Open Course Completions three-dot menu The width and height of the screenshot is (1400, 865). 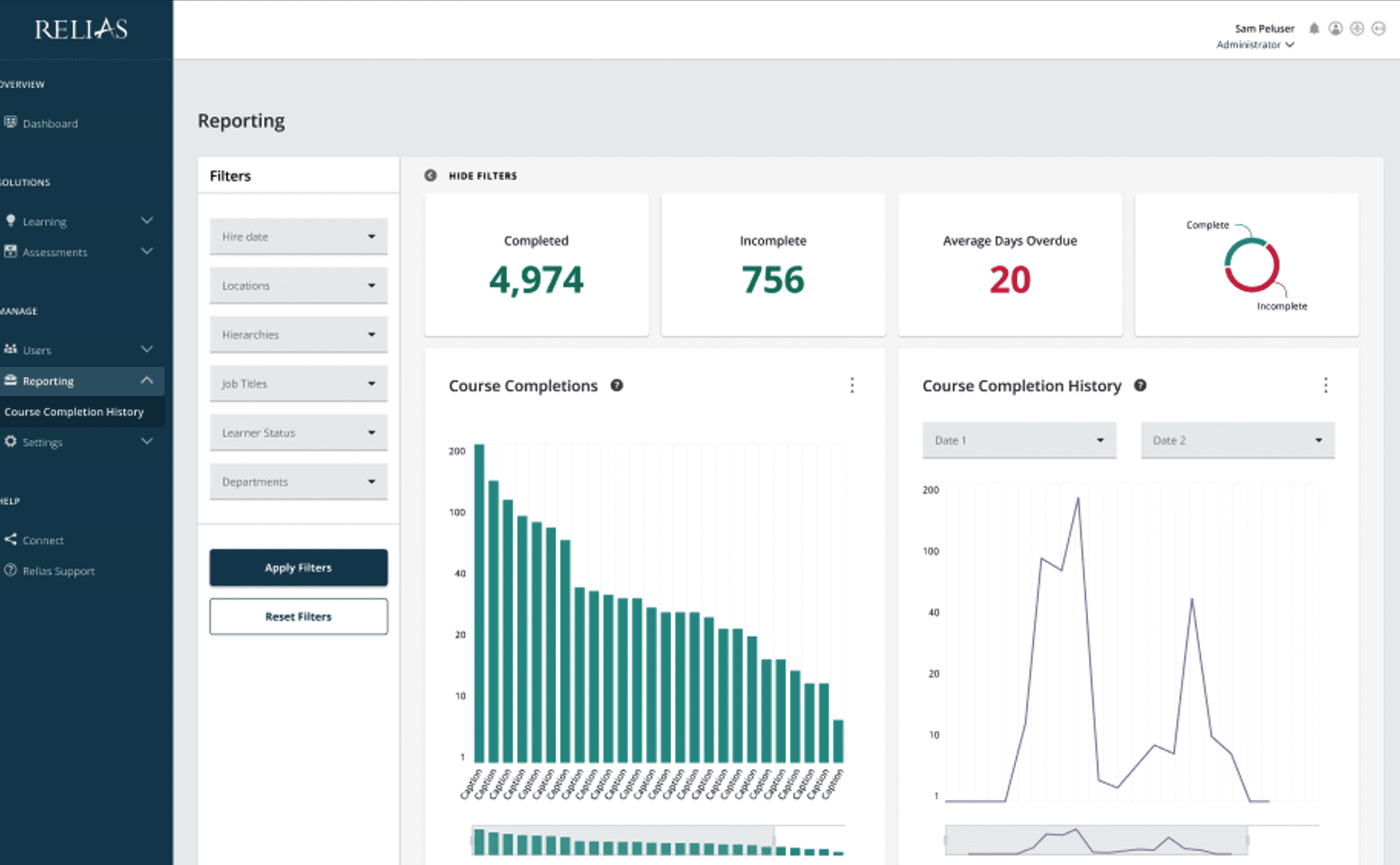tap(852, 385)
